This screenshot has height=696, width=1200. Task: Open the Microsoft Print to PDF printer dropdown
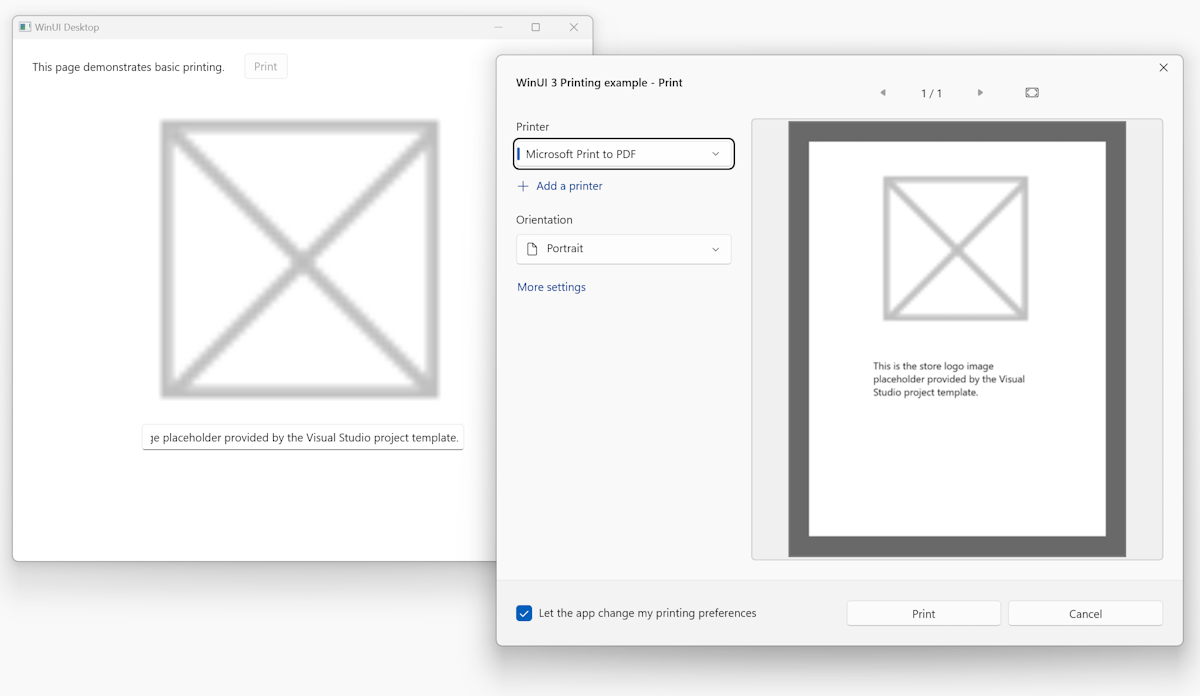(x=623, y=154)
